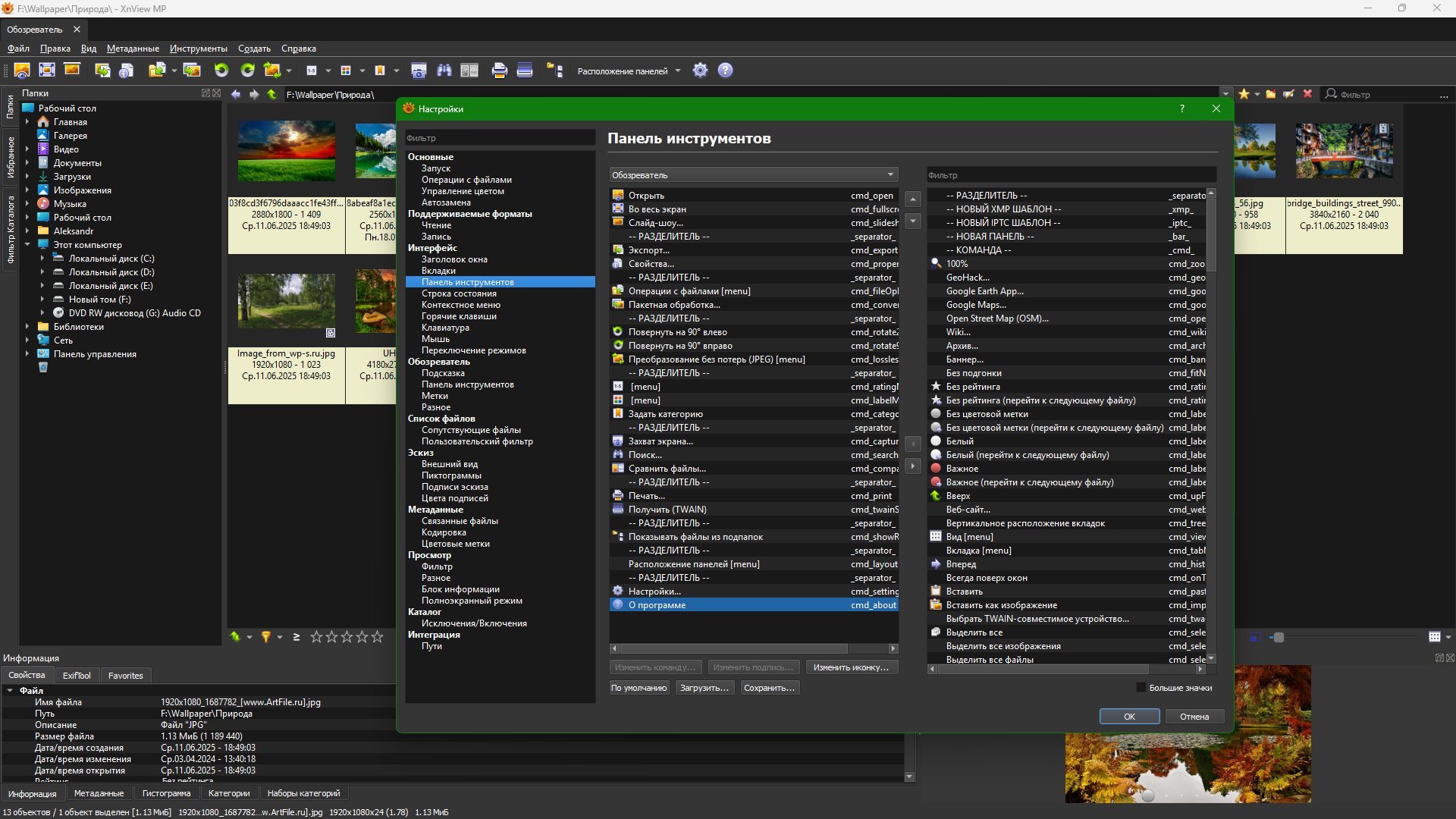Click the printer icon in the toolbar

pos(499,71)
